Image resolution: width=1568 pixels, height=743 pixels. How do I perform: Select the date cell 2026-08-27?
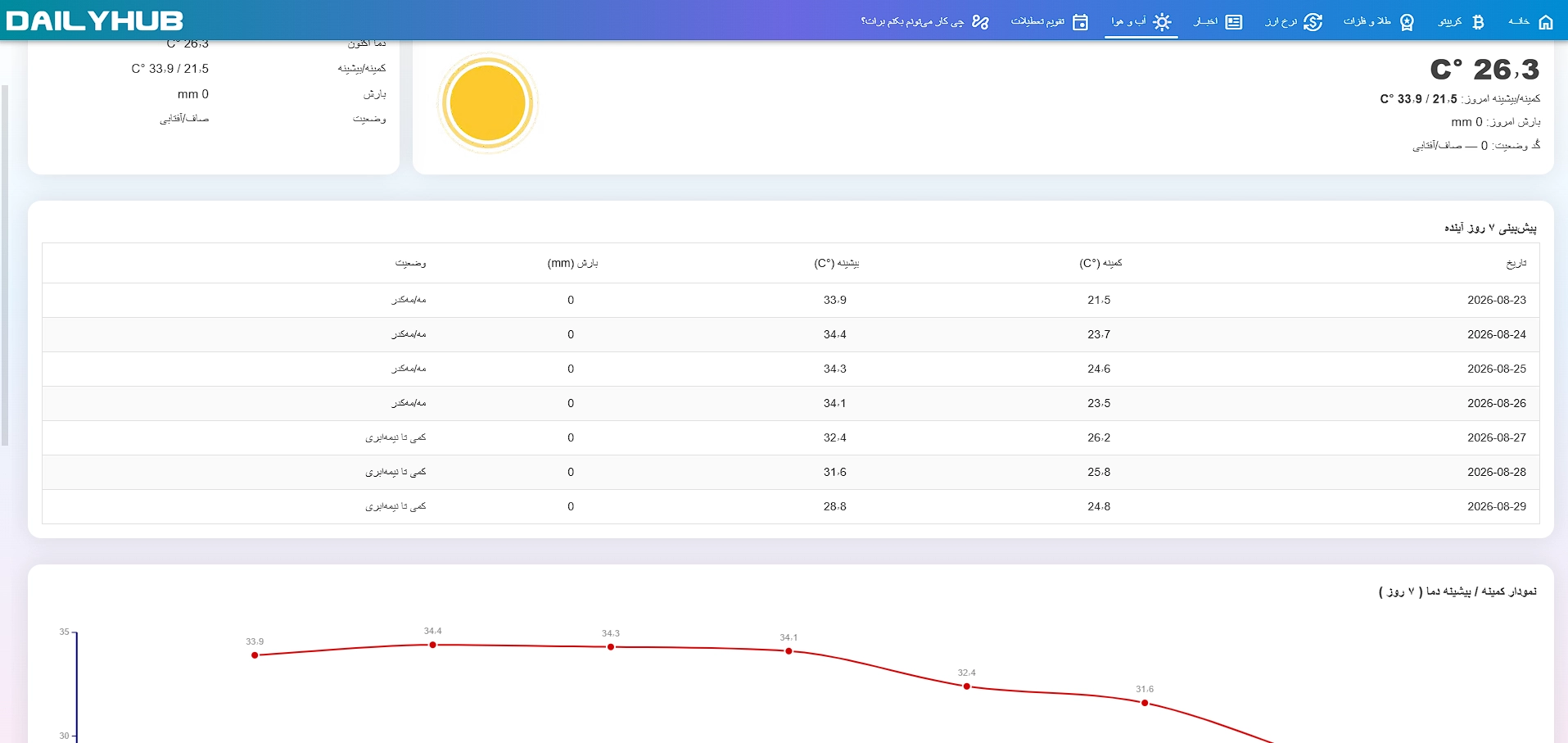pos(1496,437)
